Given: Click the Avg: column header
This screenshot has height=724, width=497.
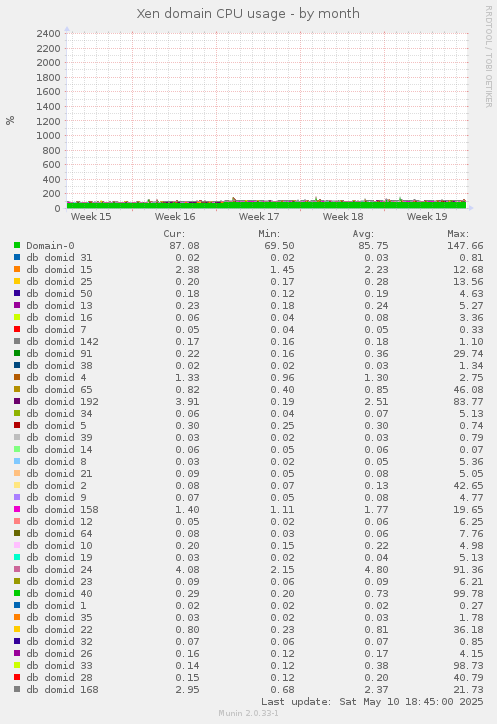Looking at the screenshot, I should coord(364,234).
